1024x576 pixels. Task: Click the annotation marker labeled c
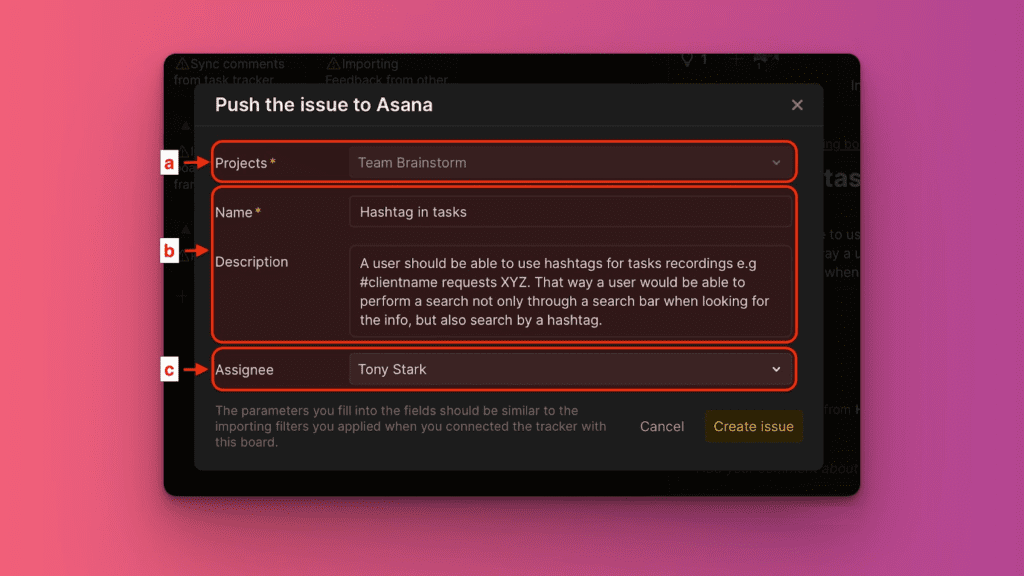(169, 370)
